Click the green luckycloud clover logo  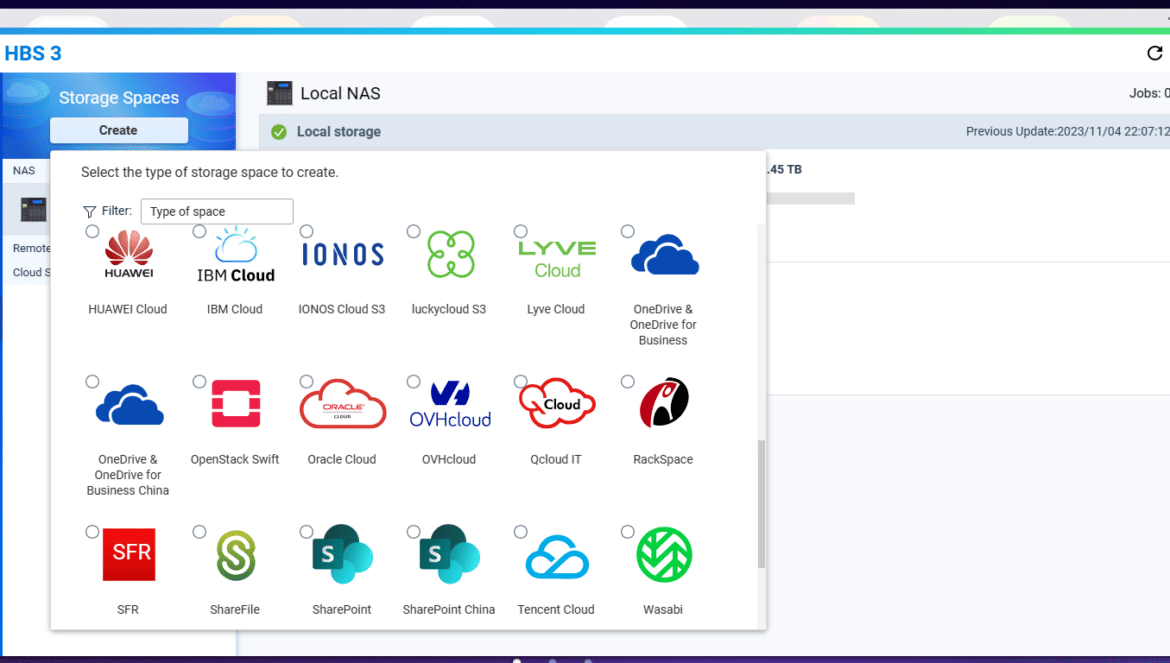(x=451, y=254)
